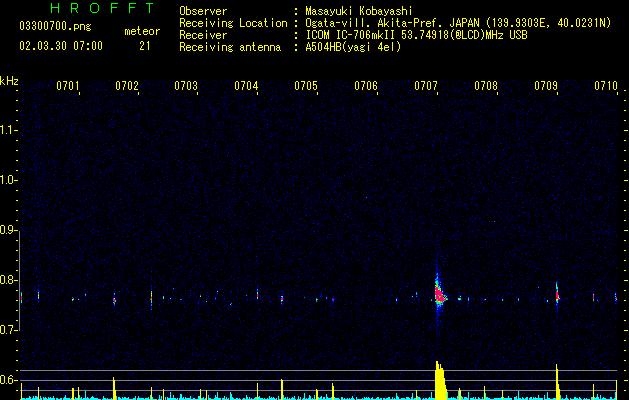629x400 pixels.
Task: Click the 0707 time marker
Action: [x=426, y=86]
